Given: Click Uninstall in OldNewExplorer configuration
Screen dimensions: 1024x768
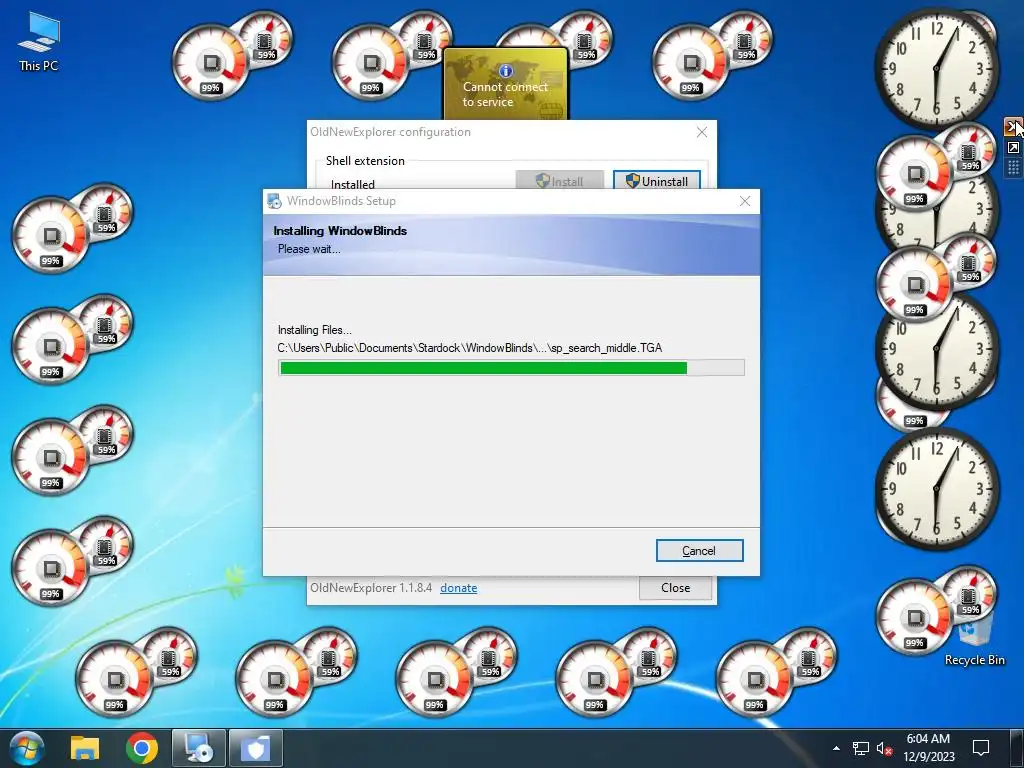Looking at the screenshot, I should tap(657, 181).
